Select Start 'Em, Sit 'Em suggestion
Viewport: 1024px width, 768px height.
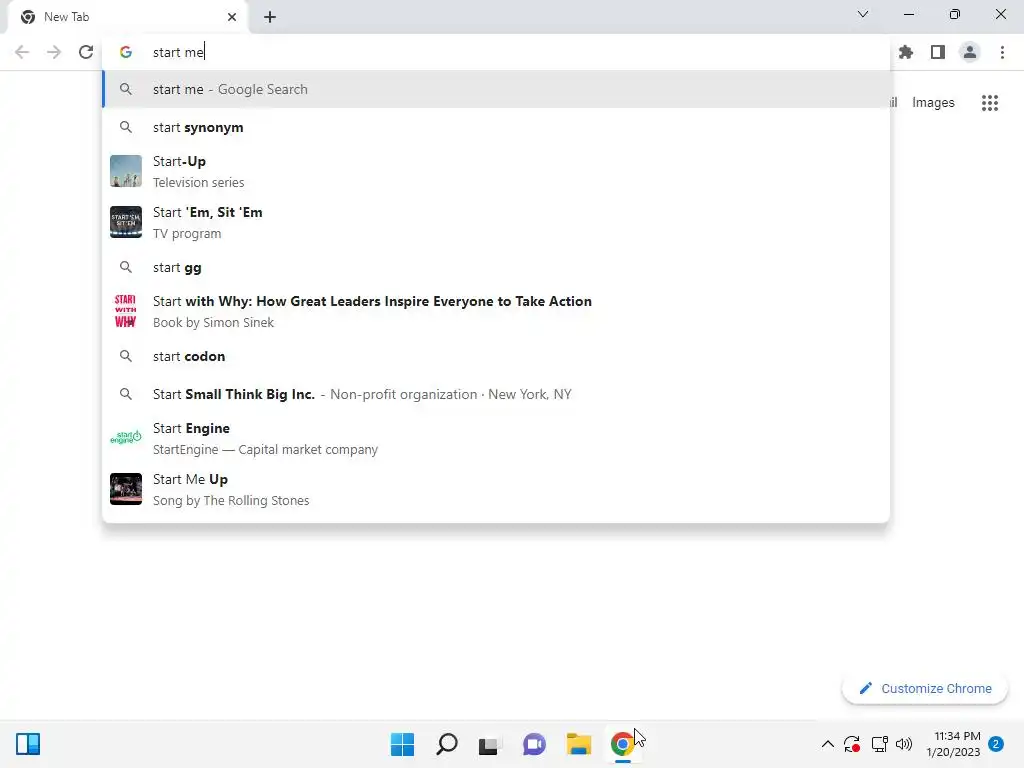point(496,223)
